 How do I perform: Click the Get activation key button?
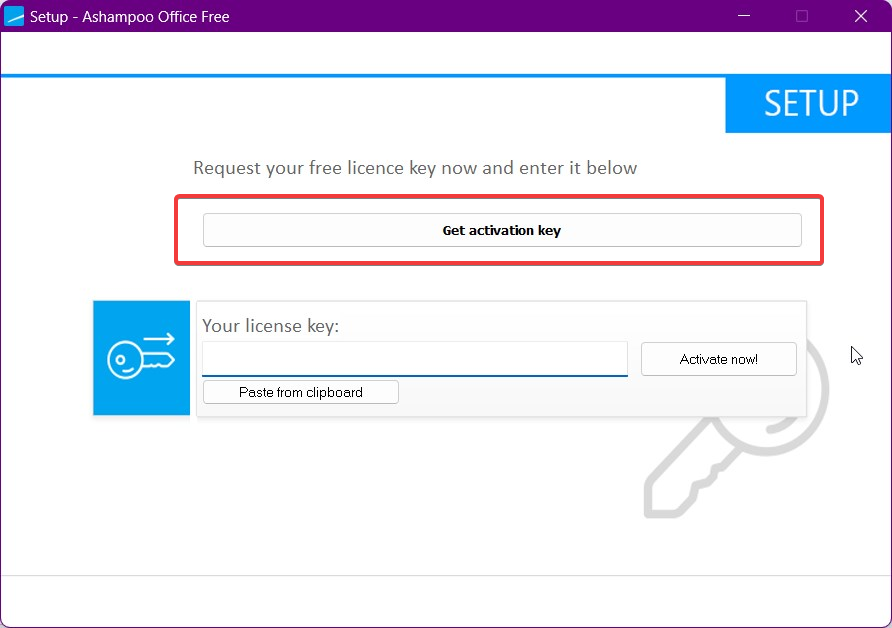click(x=501, y=230)
